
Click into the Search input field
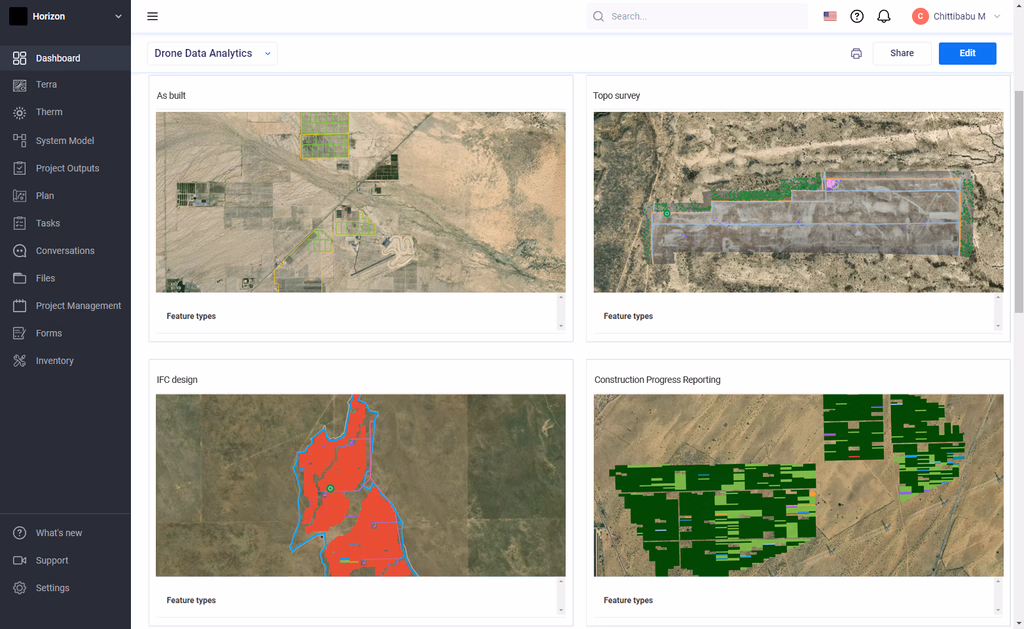(697, 16)
